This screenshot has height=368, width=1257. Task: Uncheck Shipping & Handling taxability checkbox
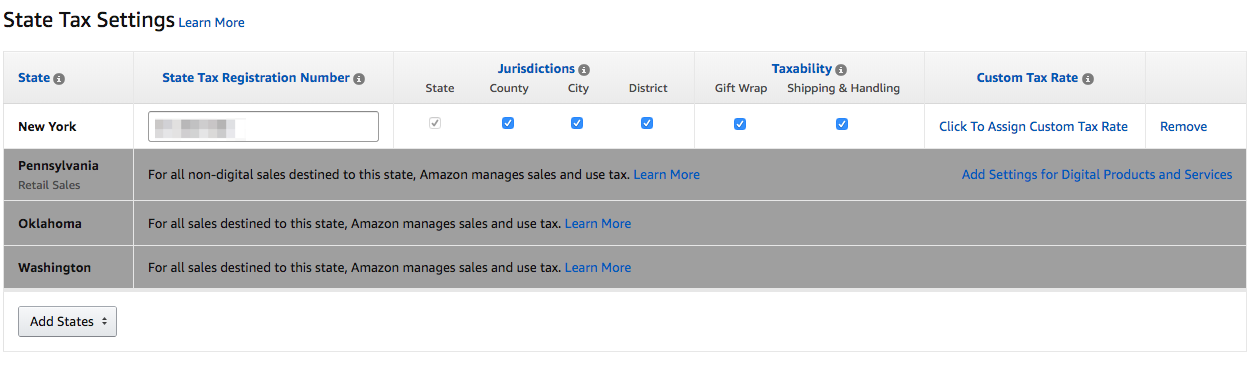tap(842, 124)
